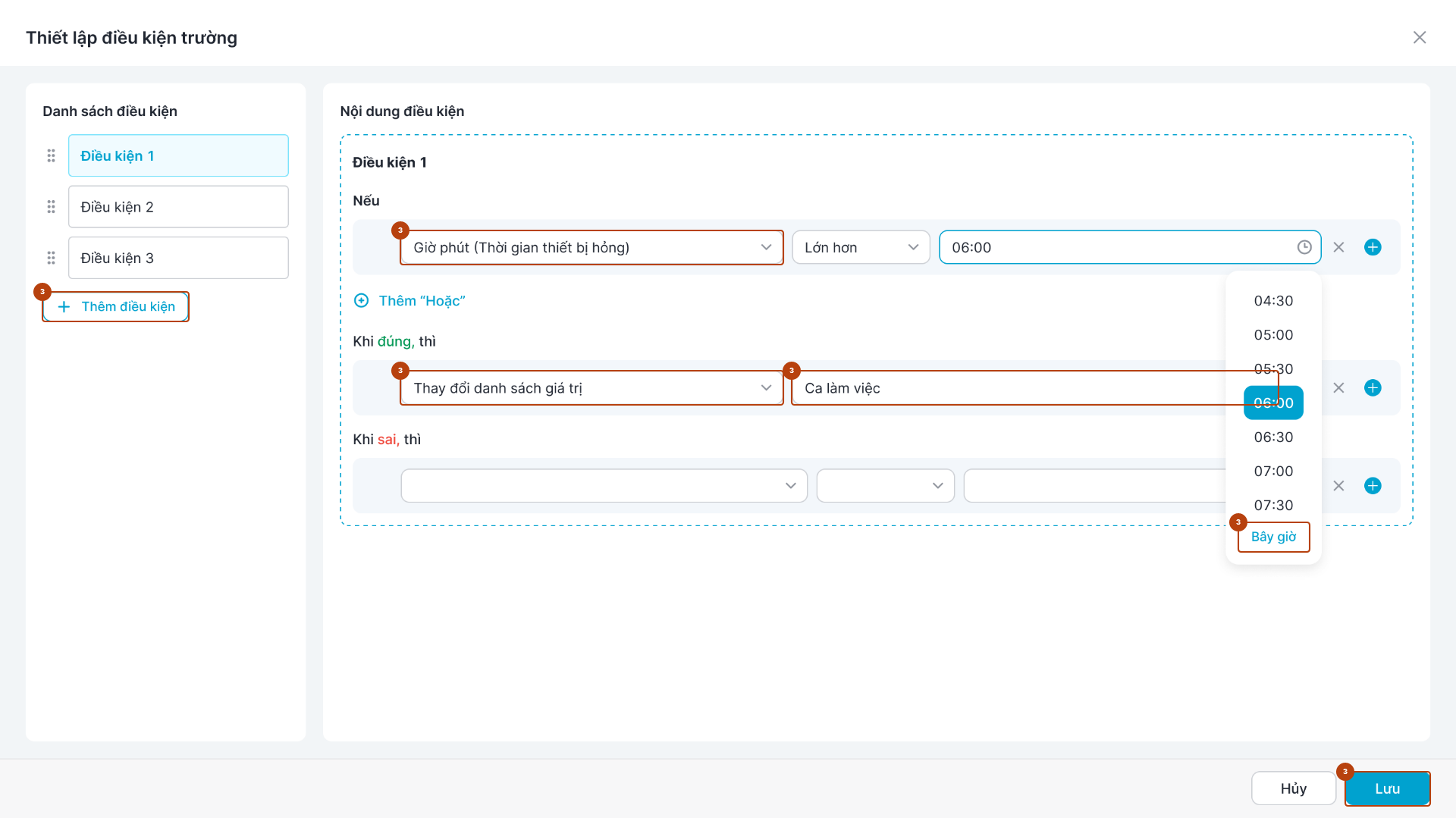Choose highlighted 06:00 in the time list
1456x818 pixels.
click(1273, 403)
